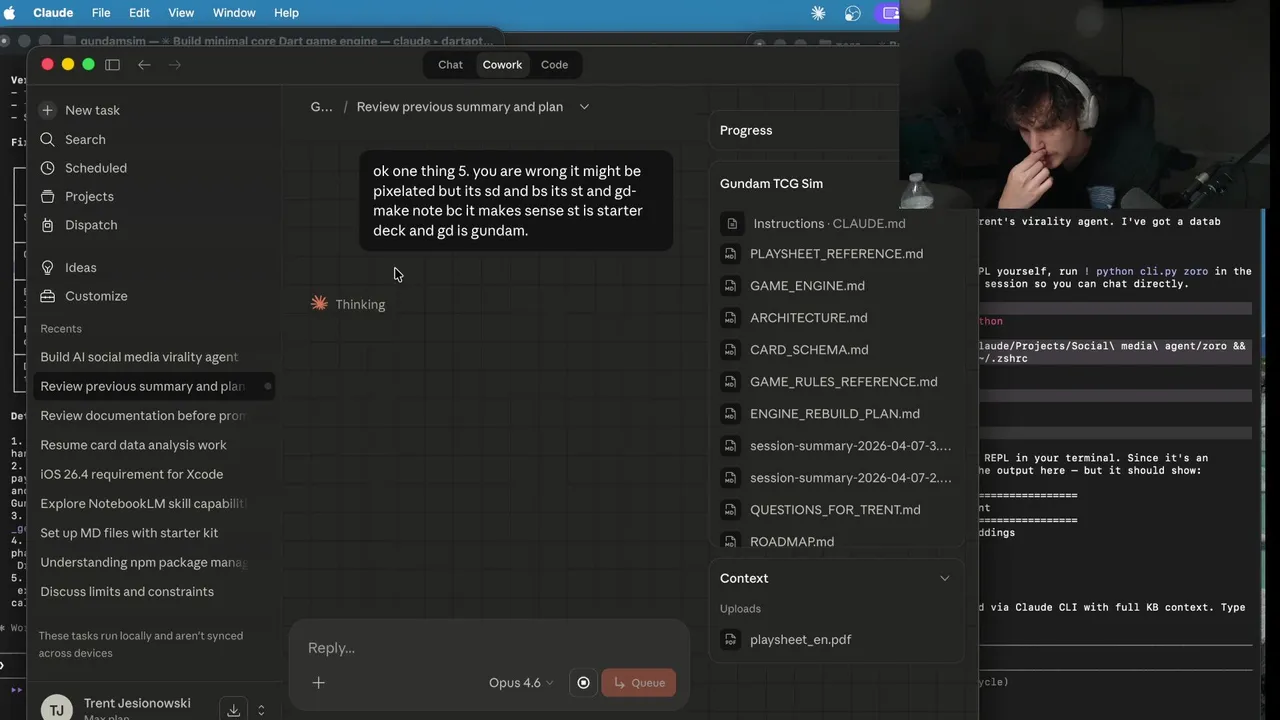Click the Apple logo menu
This screenshot has width=1280, height=720.
pos(11,13)
